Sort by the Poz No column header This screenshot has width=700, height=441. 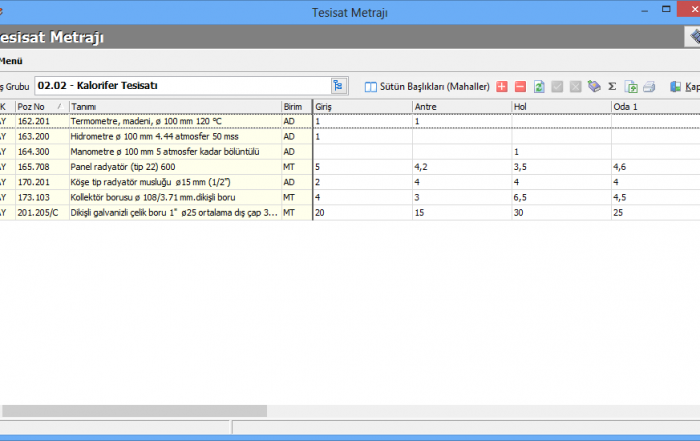point(40,106)
